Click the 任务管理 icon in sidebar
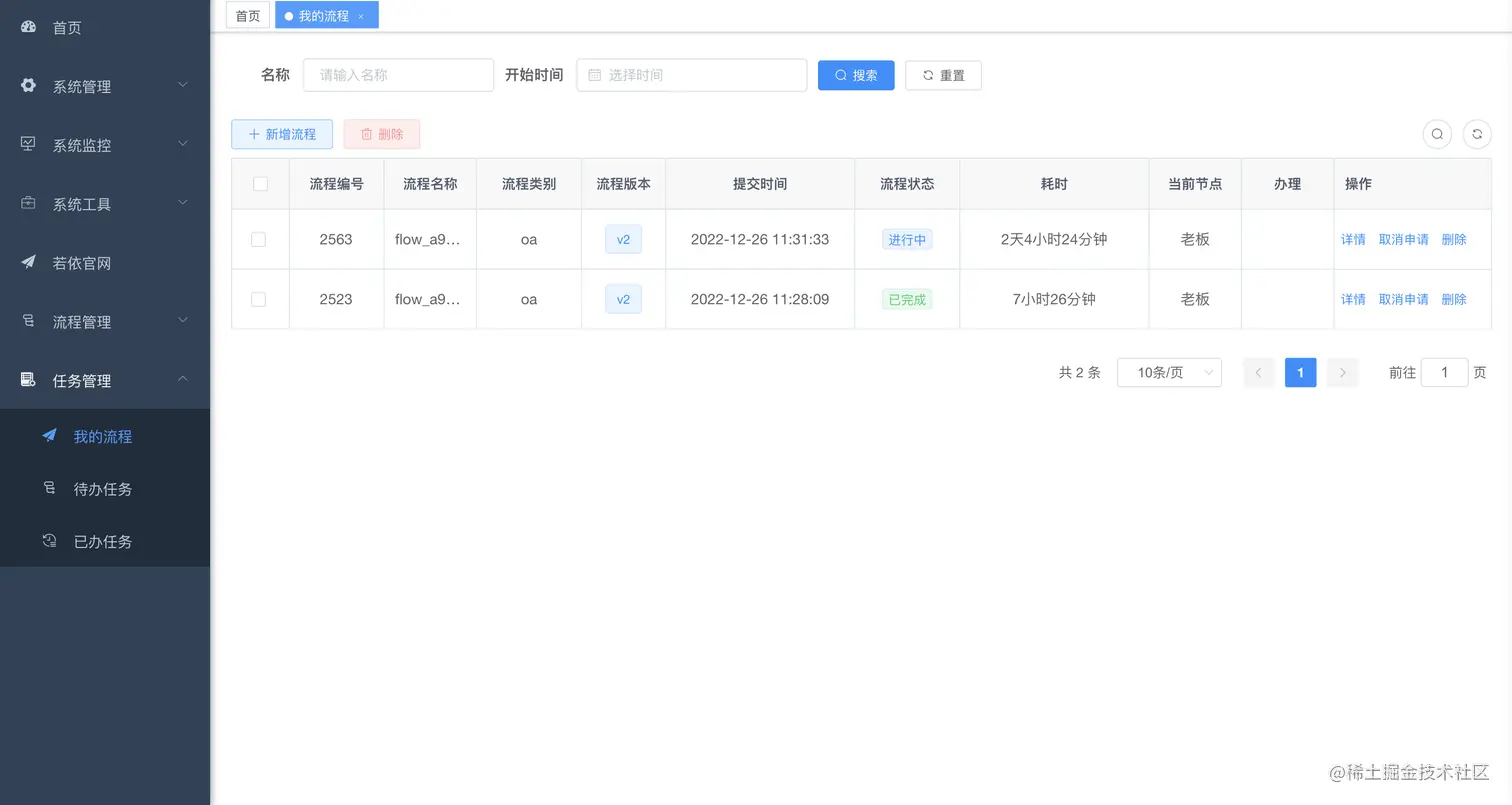Screen dimensions: 1512x805 point(29,380)
